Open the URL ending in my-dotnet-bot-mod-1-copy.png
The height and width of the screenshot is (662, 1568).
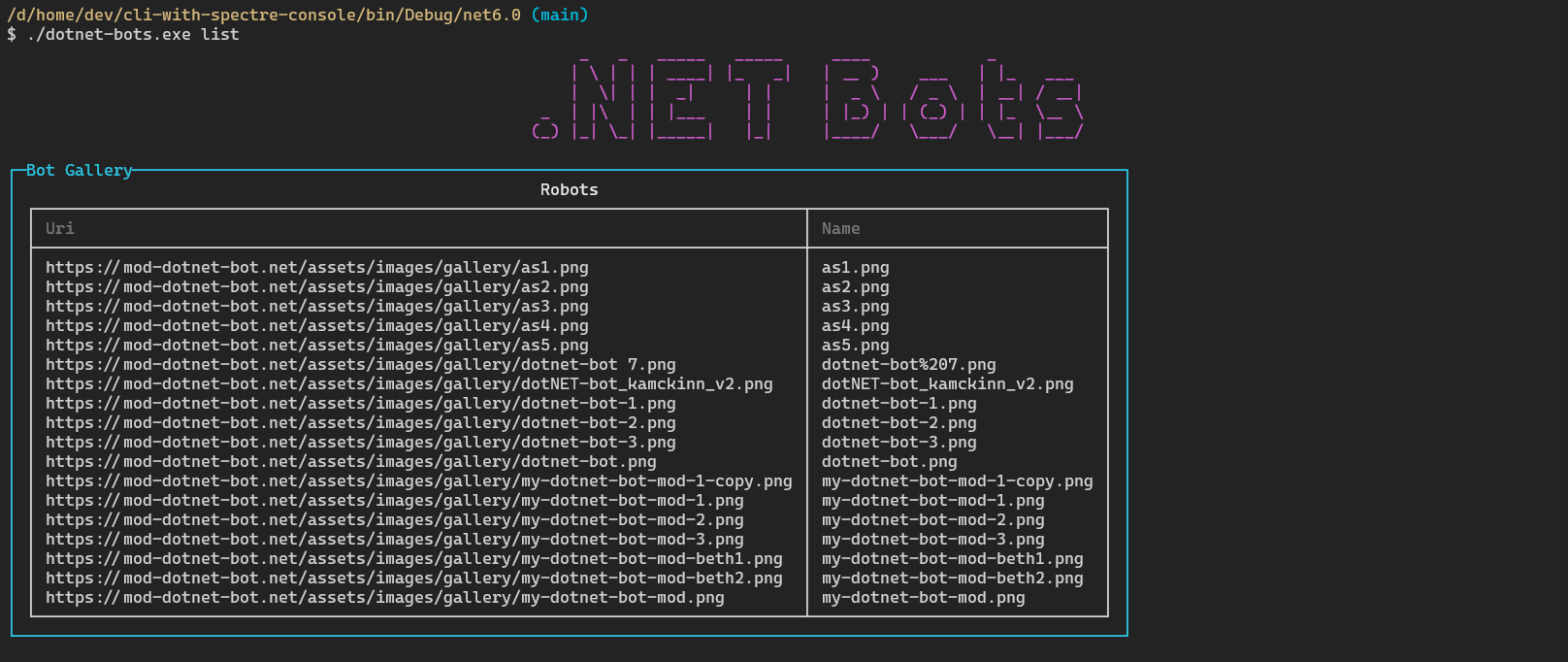tap(419, 480)
